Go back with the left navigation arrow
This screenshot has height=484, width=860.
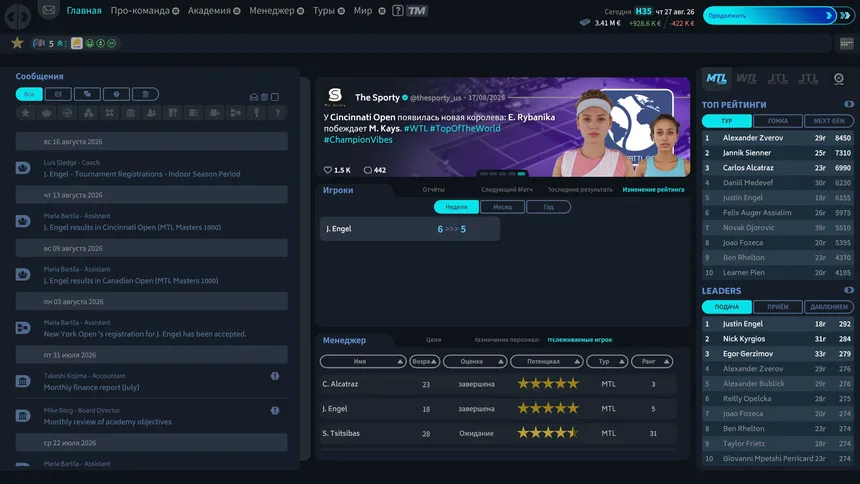coord(10,17)
